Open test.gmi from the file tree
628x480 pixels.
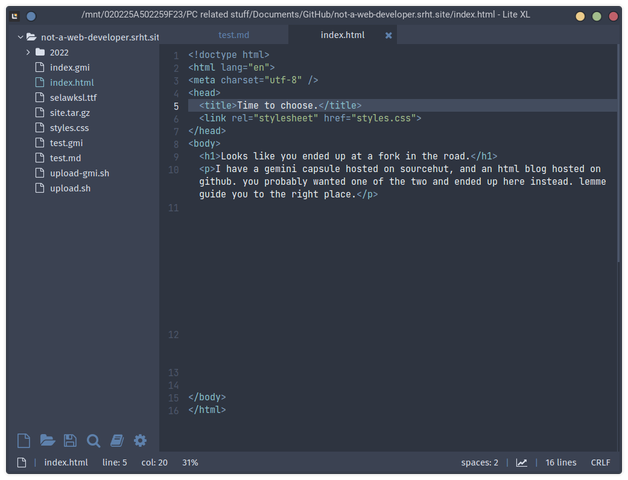[66, 143]
